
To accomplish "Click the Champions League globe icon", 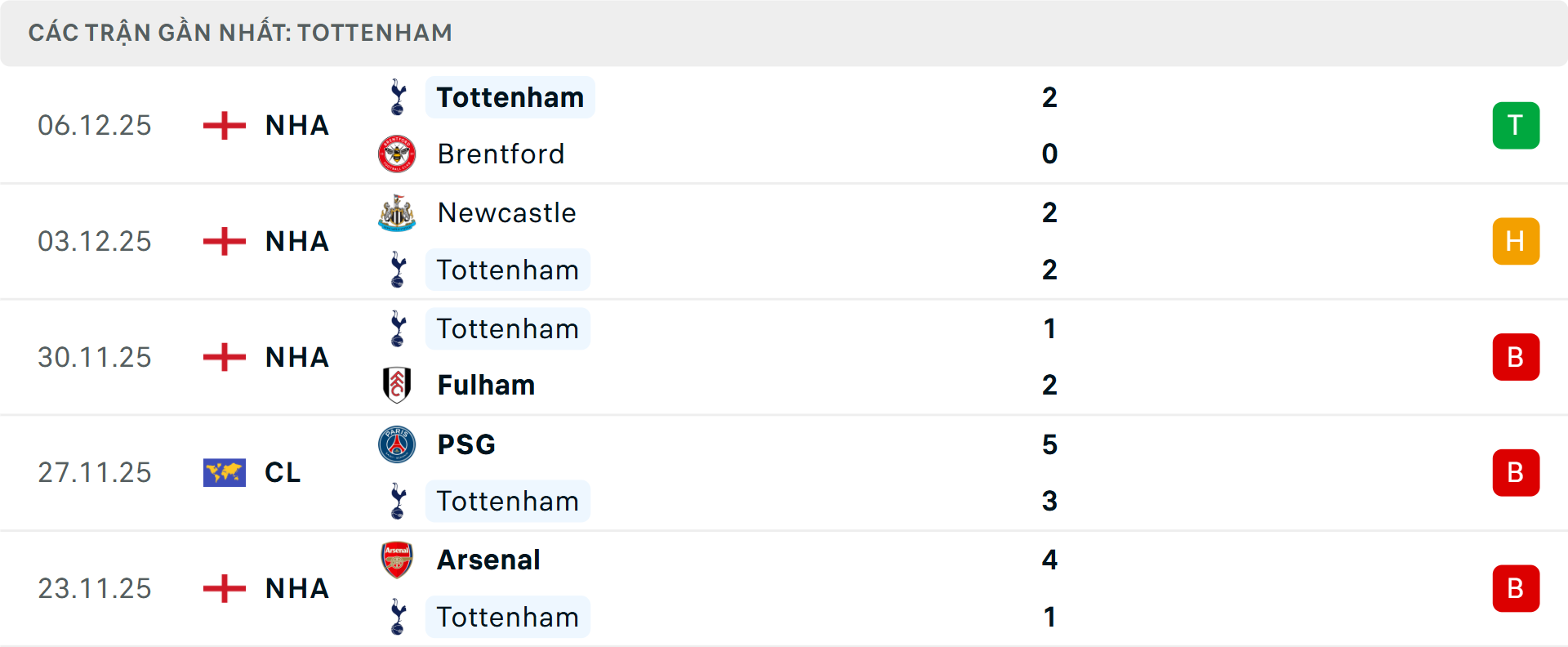I will click(224, 471).
